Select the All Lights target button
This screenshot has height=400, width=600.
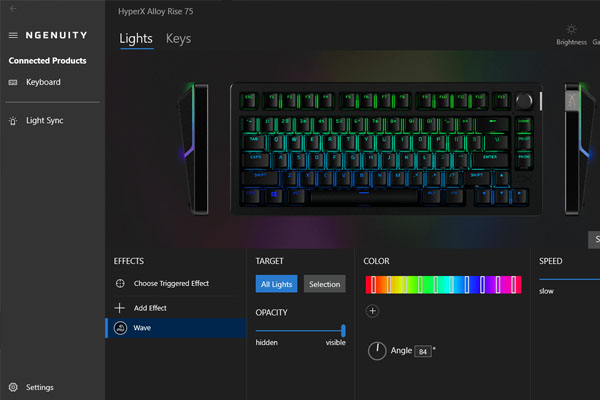(x=276, y=284)
